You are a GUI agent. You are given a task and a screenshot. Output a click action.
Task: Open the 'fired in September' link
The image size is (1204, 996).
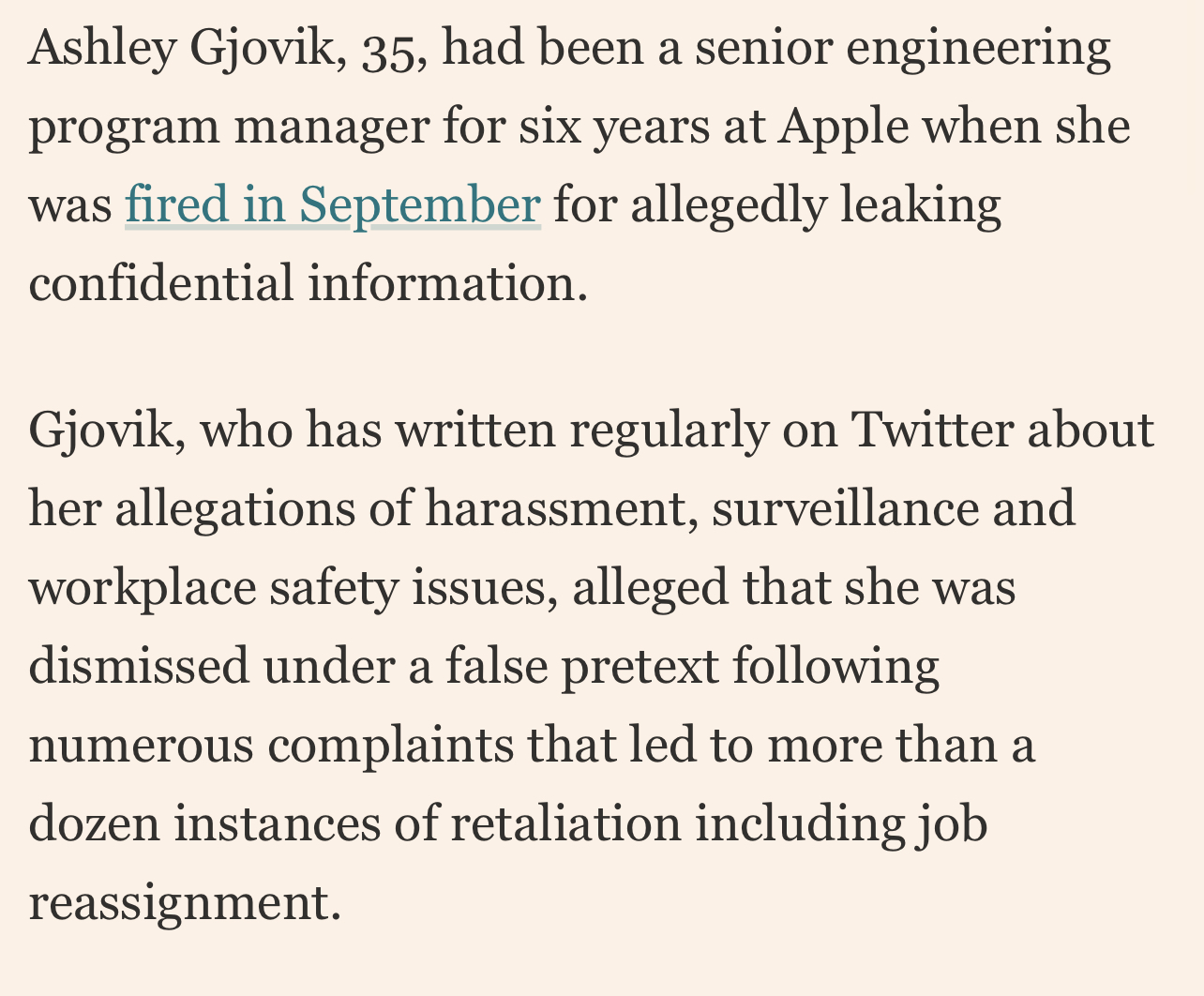pyautogui.click(x=333, y=205)
